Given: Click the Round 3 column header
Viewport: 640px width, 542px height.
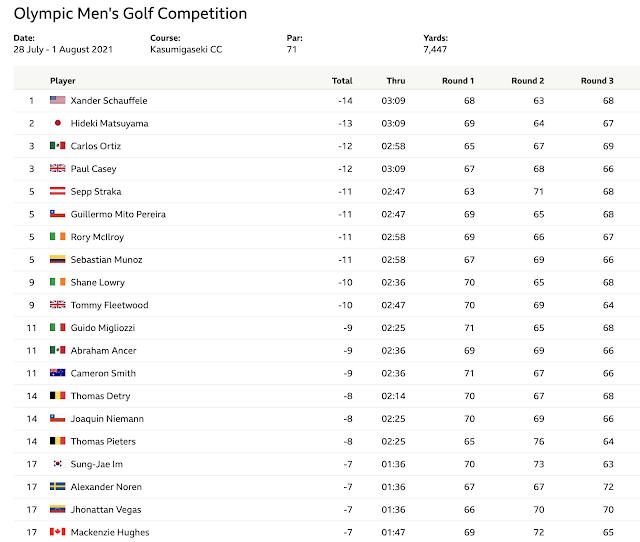Looking at the screenshot, I should coord(597,80).
